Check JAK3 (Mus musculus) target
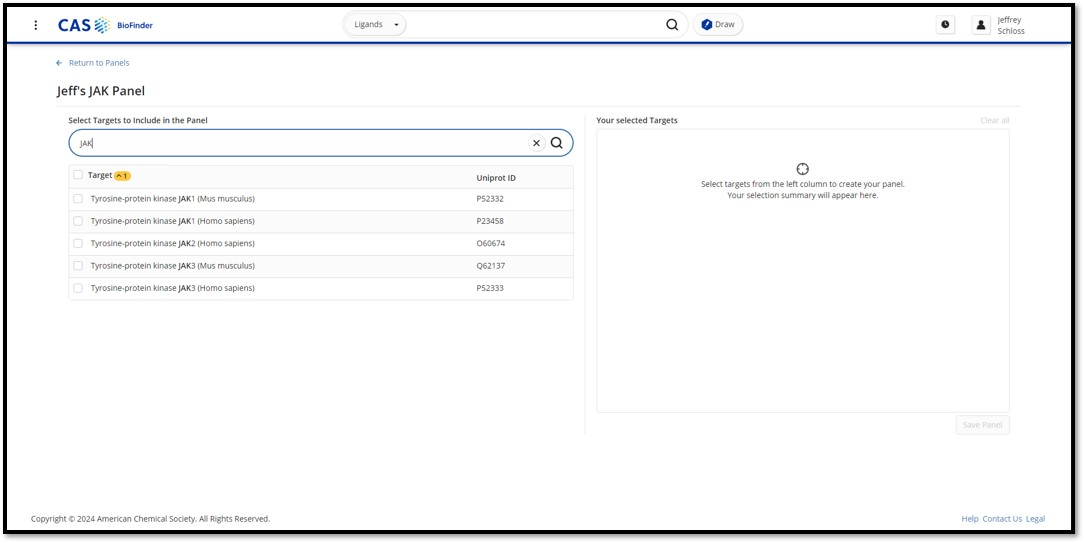The height and width of the screenshot is (543, 1084). [x=78, y=266]
